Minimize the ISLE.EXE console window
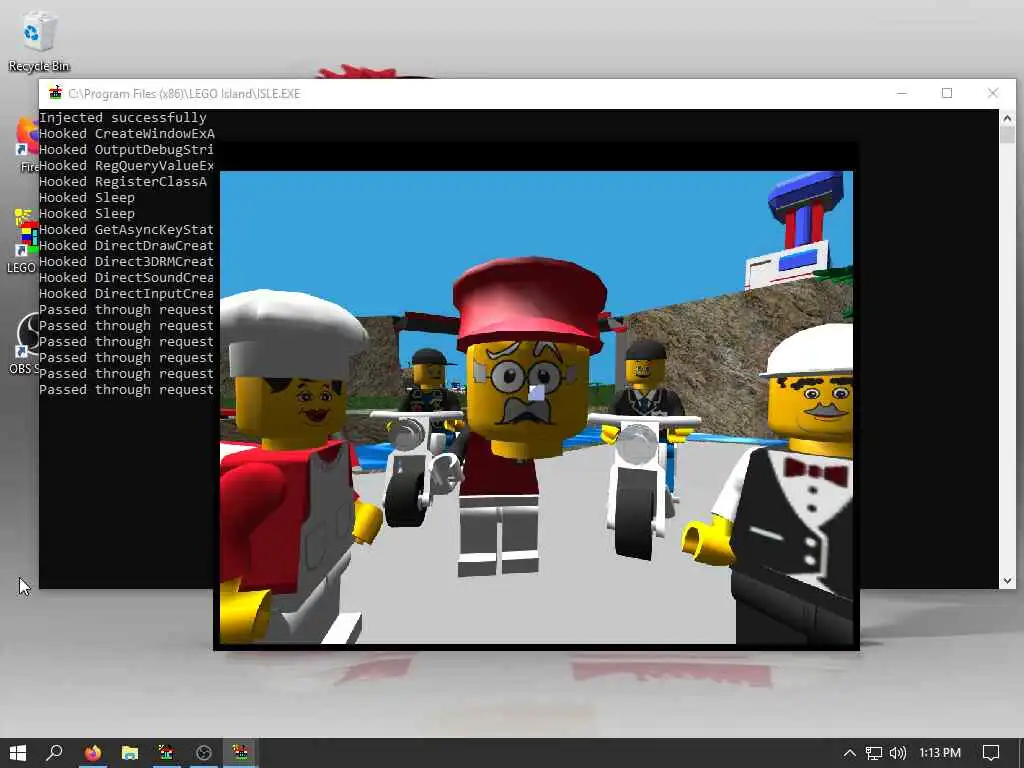The image size is (1024, 768). point(902,93)
